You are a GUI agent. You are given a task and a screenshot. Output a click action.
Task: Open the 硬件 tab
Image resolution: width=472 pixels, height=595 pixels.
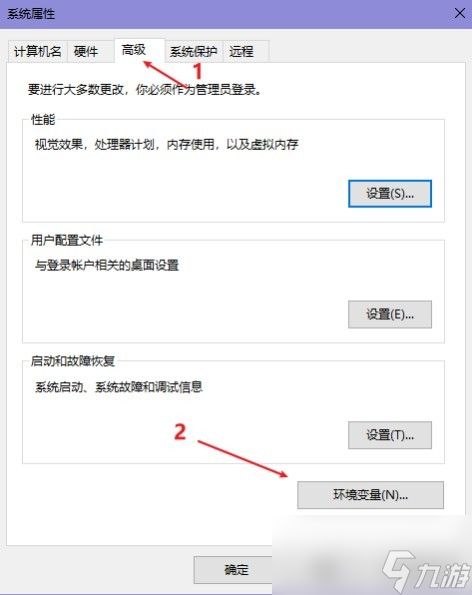(86, 51)
